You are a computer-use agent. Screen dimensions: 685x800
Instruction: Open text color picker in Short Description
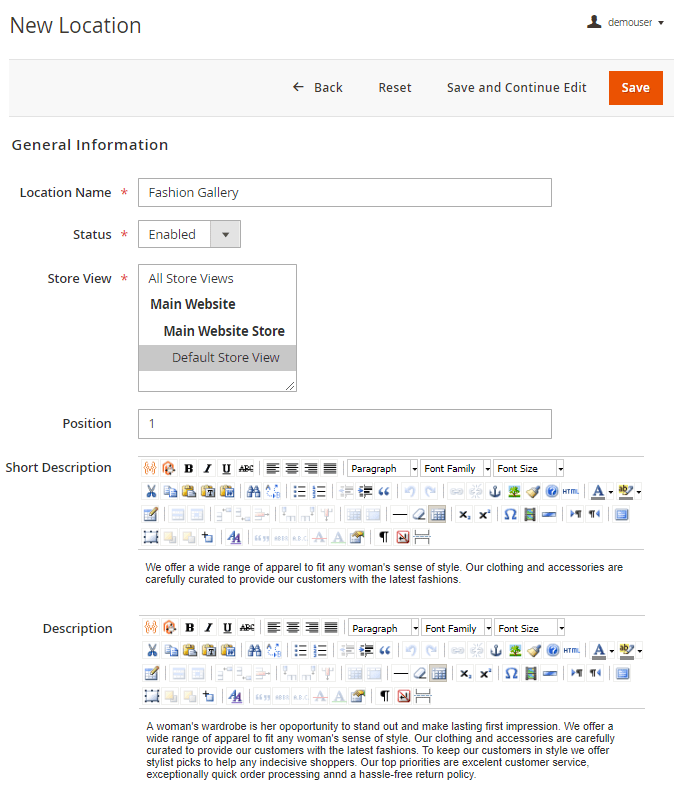tap(598, 491)
